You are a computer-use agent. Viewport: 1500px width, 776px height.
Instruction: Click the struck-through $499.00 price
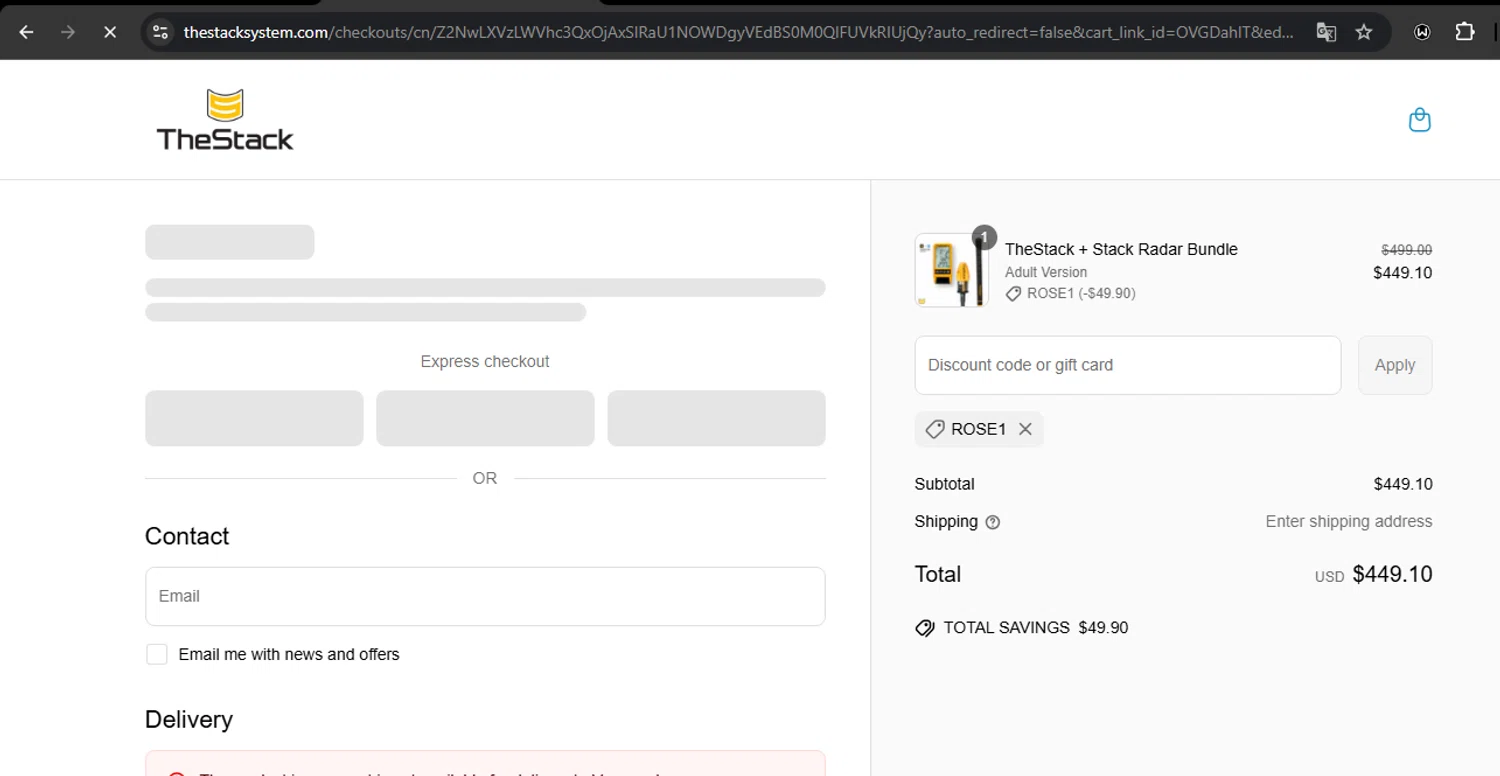pos(1406,250)
